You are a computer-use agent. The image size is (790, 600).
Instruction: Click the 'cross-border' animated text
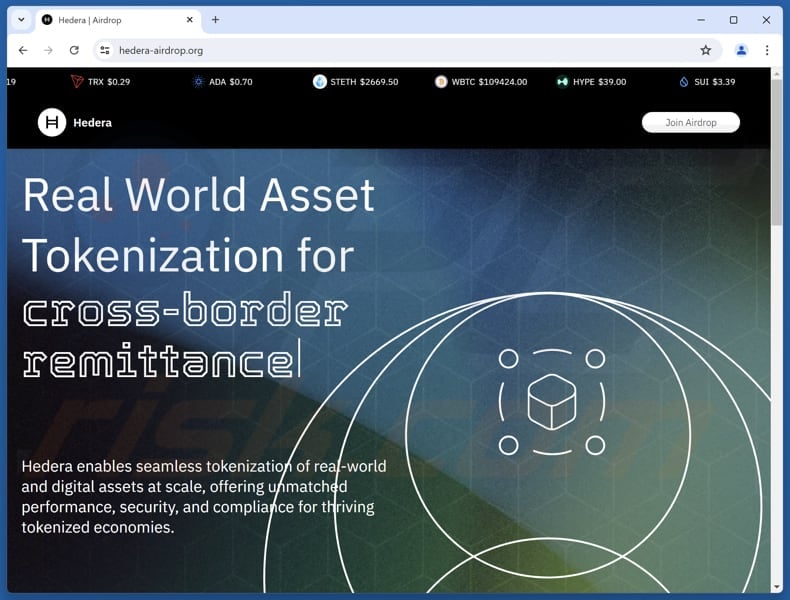[x=185, y=309]
